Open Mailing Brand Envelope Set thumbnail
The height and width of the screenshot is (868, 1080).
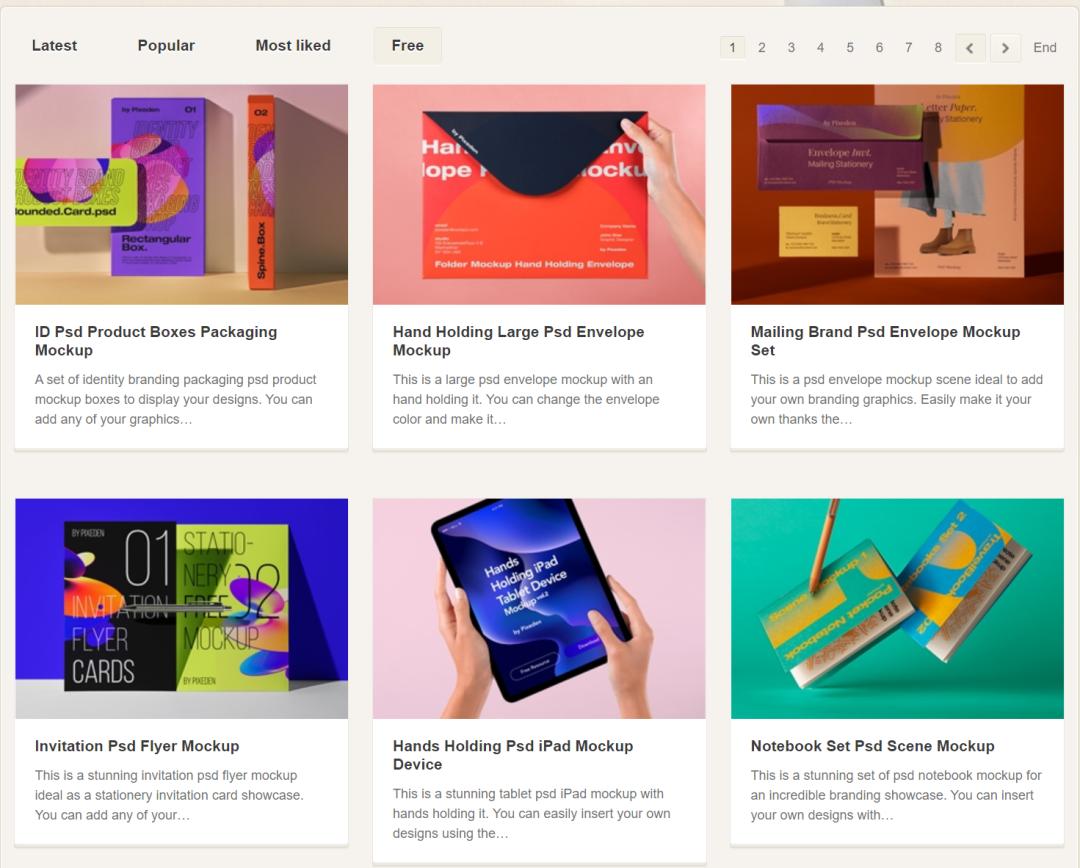897,194
